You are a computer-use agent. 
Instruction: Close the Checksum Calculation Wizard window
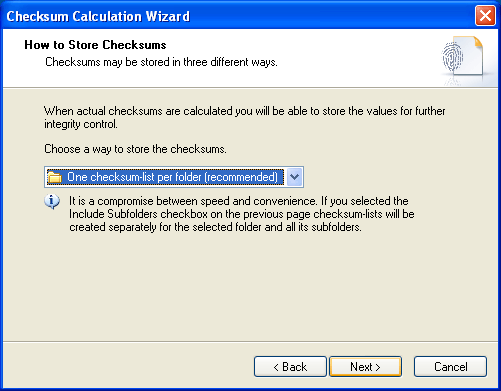485,16
